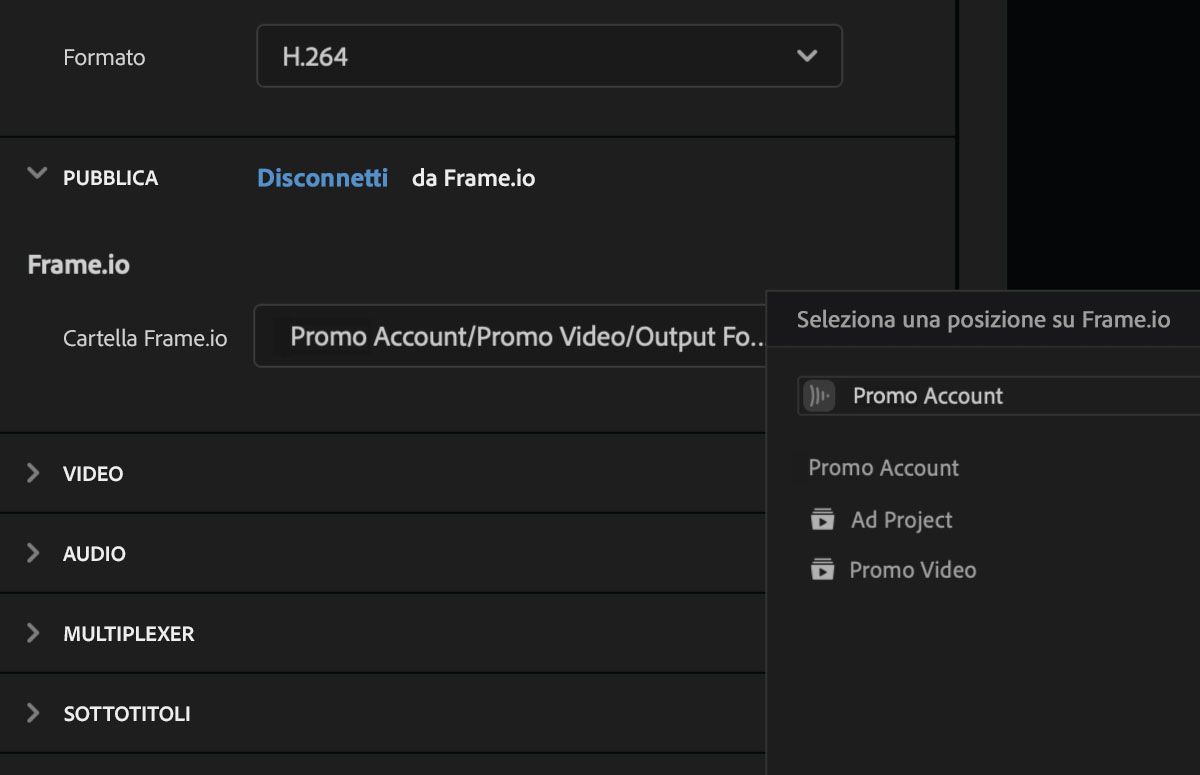Click the Formato label
This screenshot has width=1200, height=775.
(104, 58)
